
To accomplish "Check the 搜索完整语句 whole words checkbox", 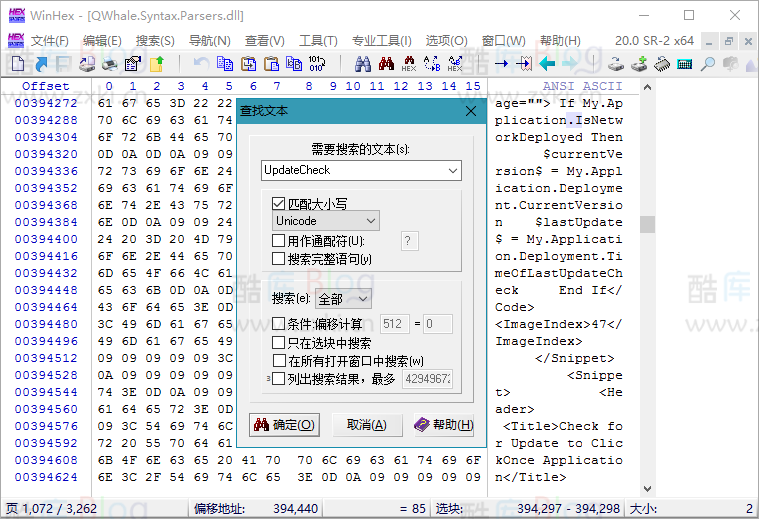I will 278,259.
